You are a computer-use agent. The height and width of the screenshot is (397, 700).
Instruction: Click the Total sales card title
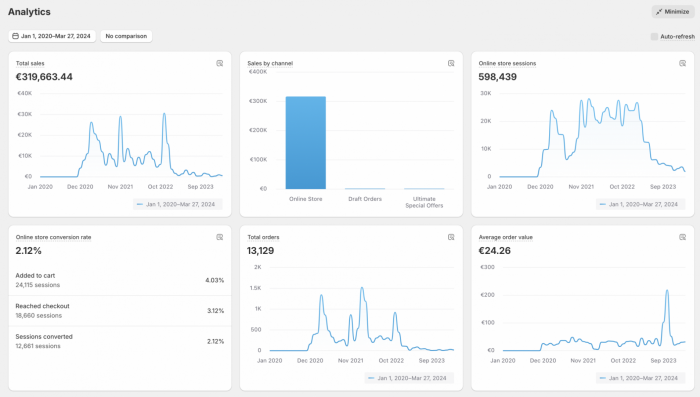point(30,63)
